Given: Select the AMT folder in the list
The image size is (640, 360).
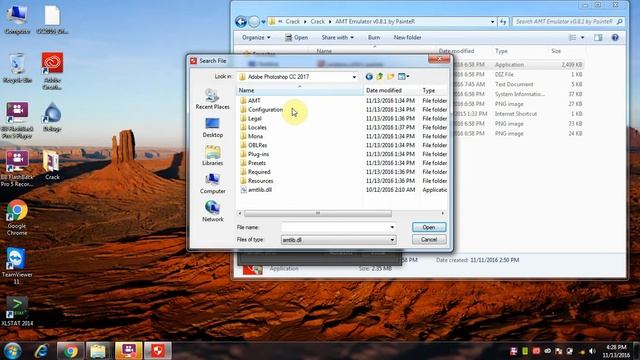Looking at the screenshot, I should click(x=254, y=100).
